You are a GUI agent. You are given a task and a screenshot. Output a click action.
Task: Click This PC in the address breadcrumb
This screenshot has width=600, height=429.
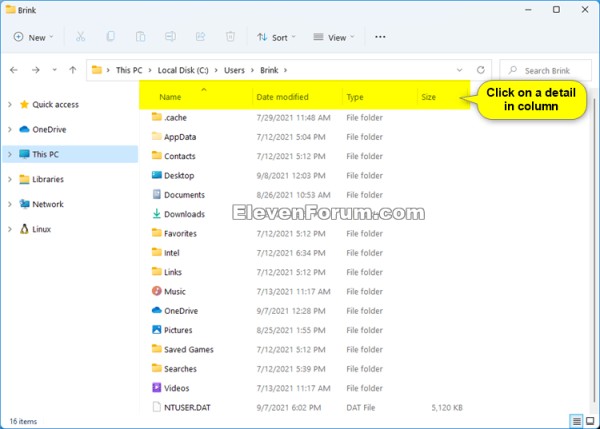pos(129,70)
